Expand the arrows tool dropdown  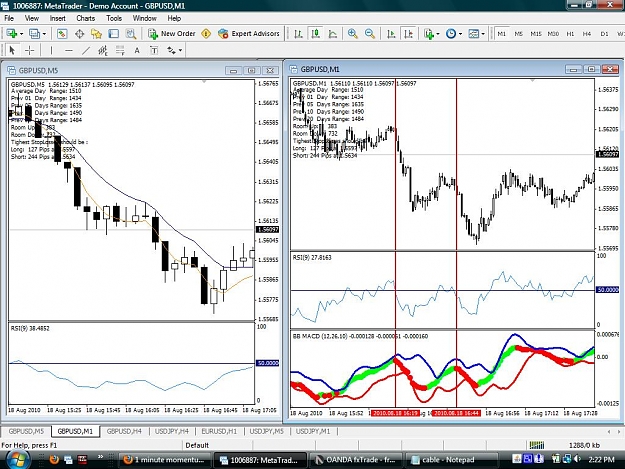point(181,50)
